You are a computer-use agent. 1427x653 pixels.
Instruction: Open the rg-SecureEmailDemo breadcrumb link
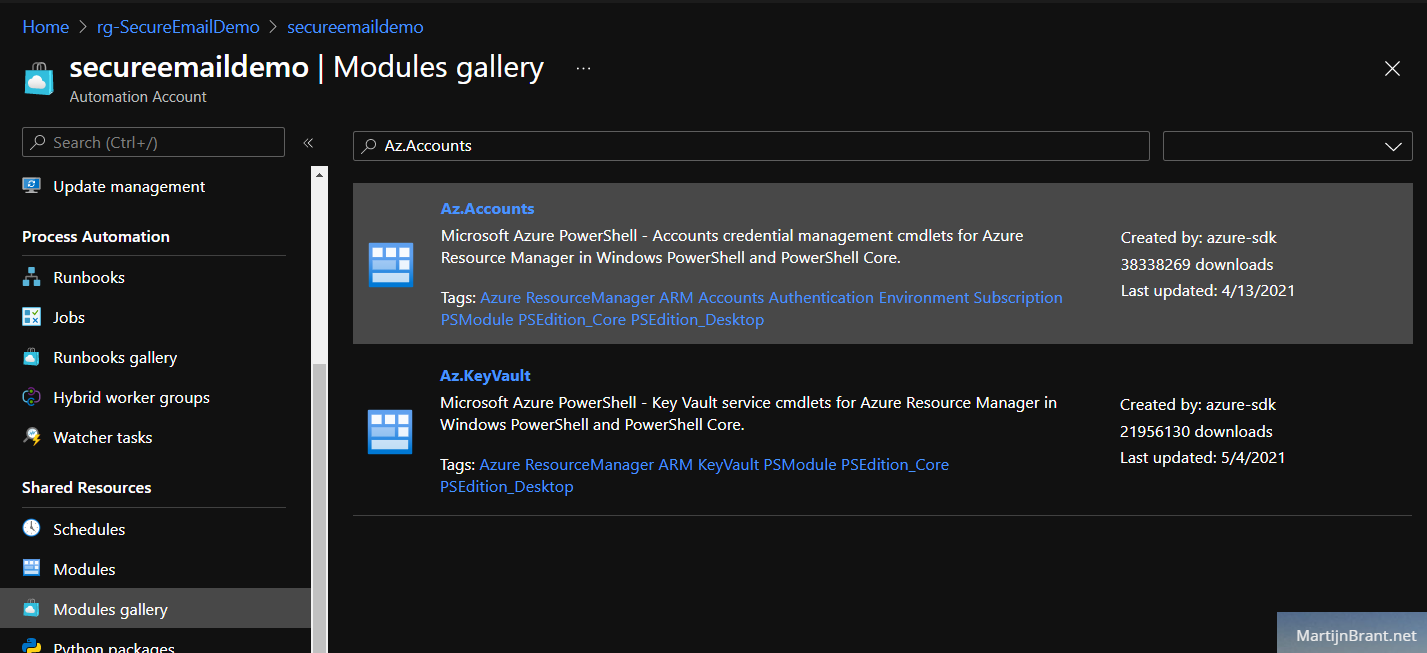(x=178, y=27)
